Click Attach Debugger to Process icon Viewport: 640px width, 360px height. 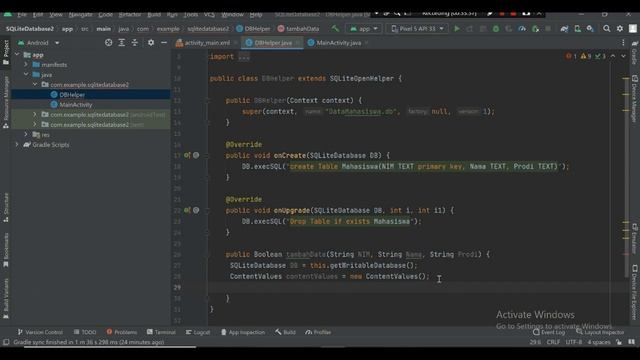point(535,29)
